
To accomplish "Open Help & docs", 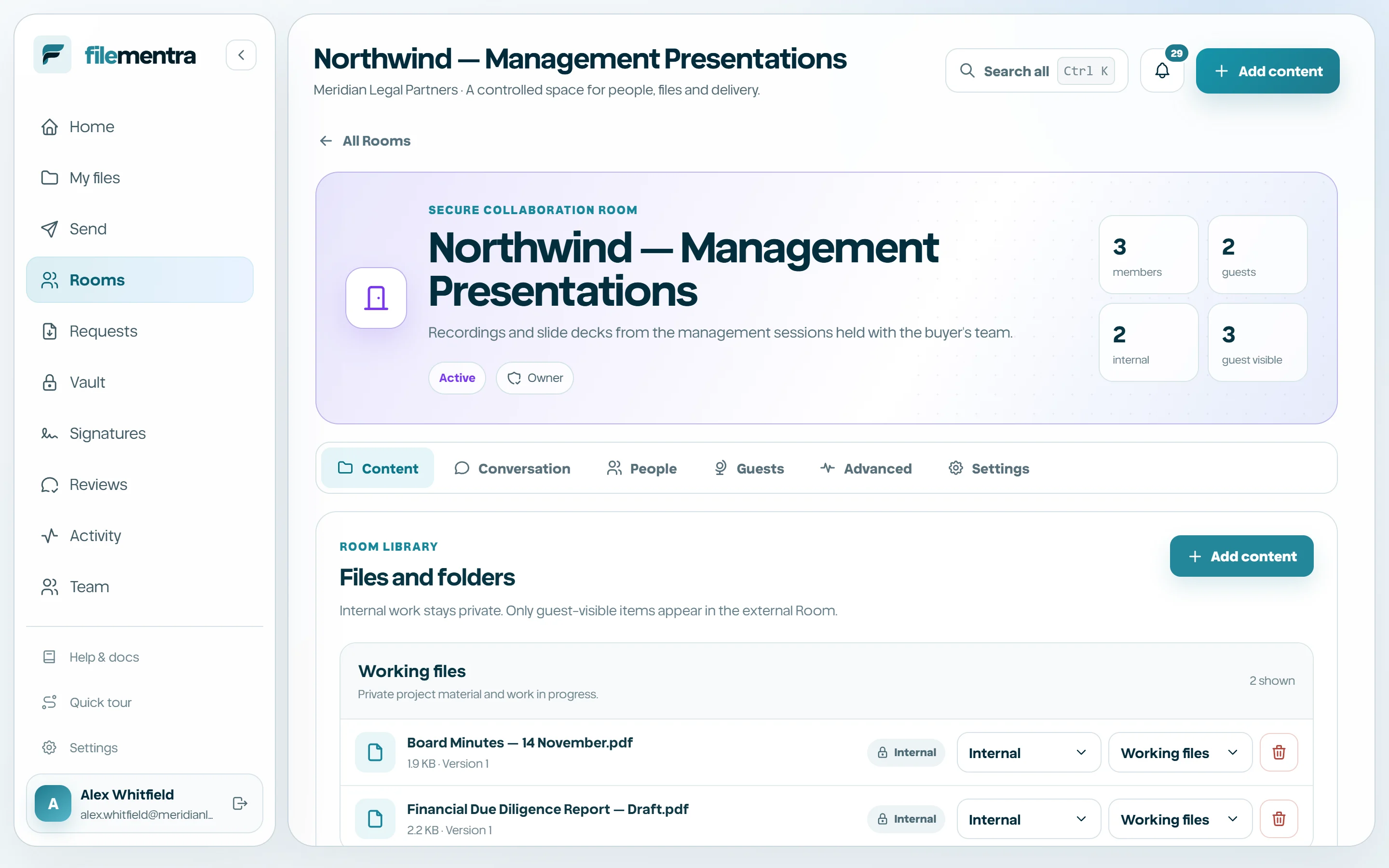I will pos(139,657).
